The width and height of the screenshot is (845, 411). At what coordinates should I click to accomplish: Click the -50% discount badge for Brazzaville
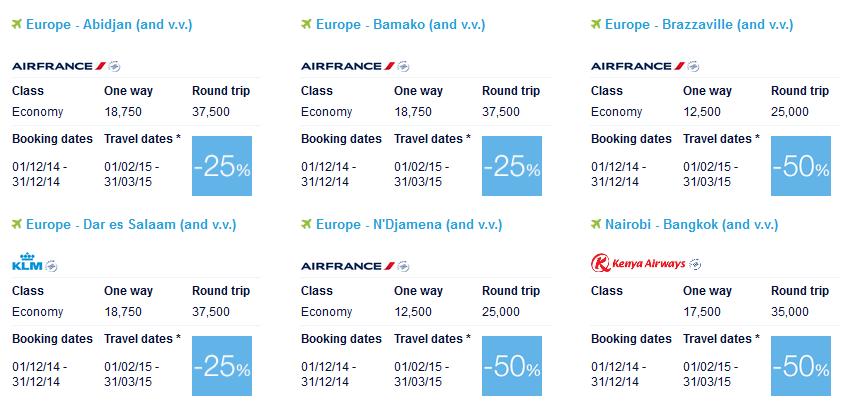tap(801, 166)
